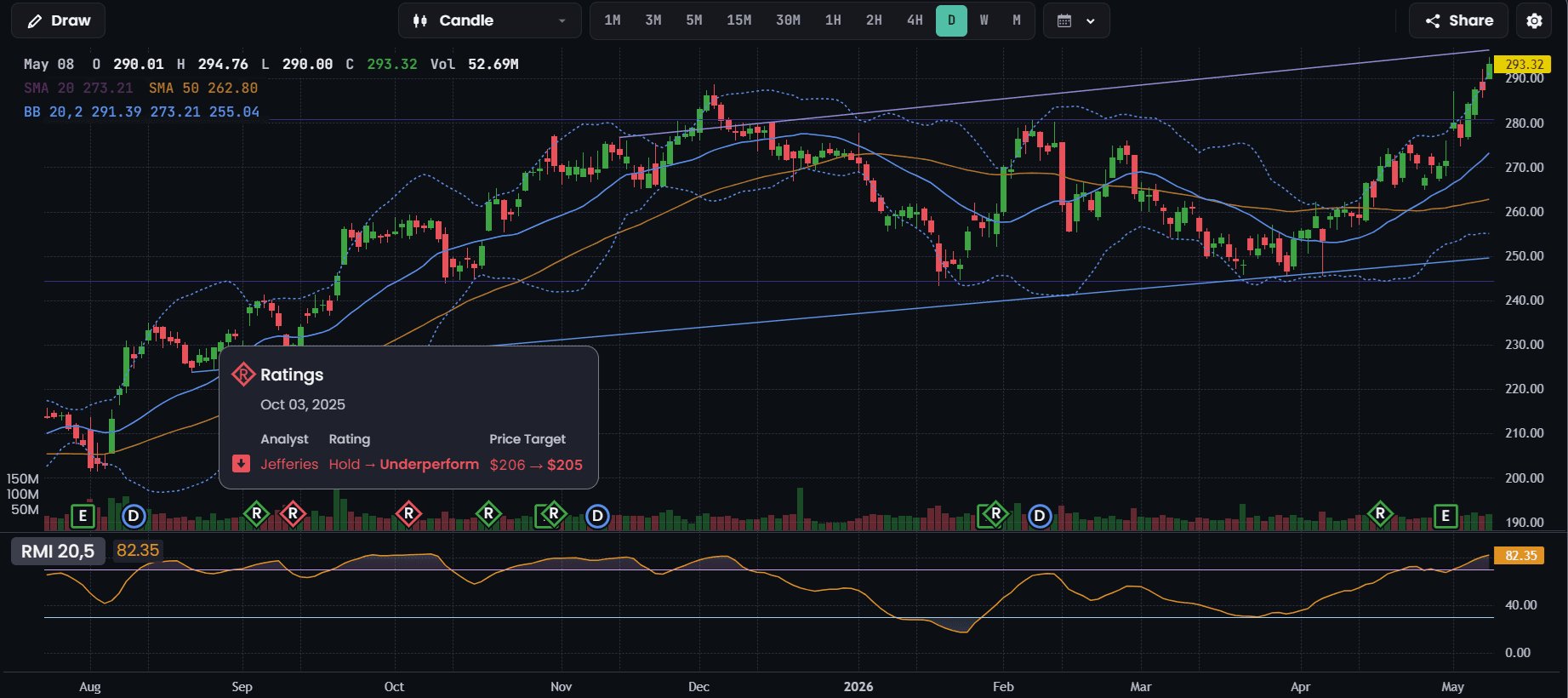Click the Oct 03, 2025 date in tooltip

303,404
